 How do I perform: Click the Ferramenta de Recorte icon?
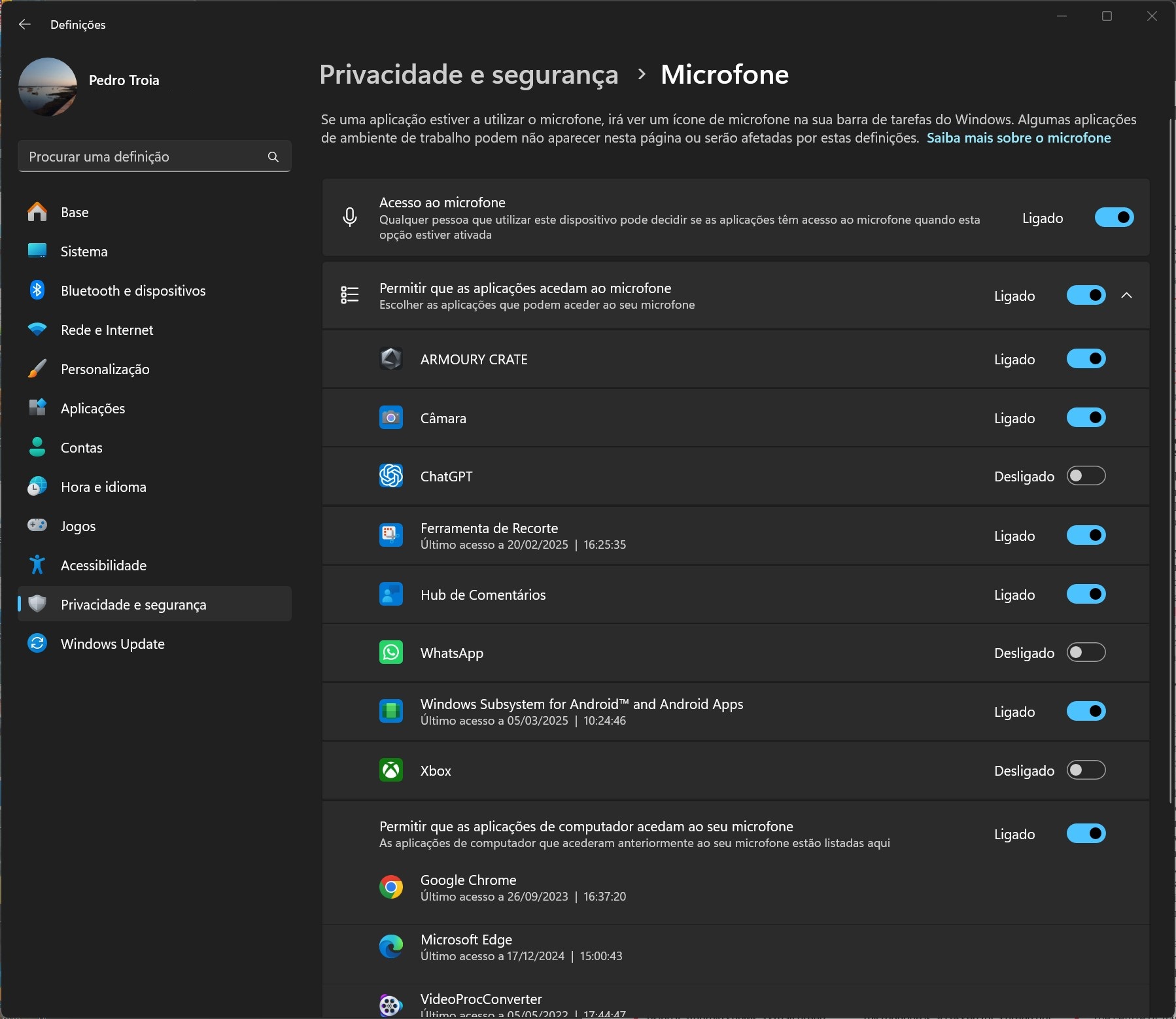(391, 535)
